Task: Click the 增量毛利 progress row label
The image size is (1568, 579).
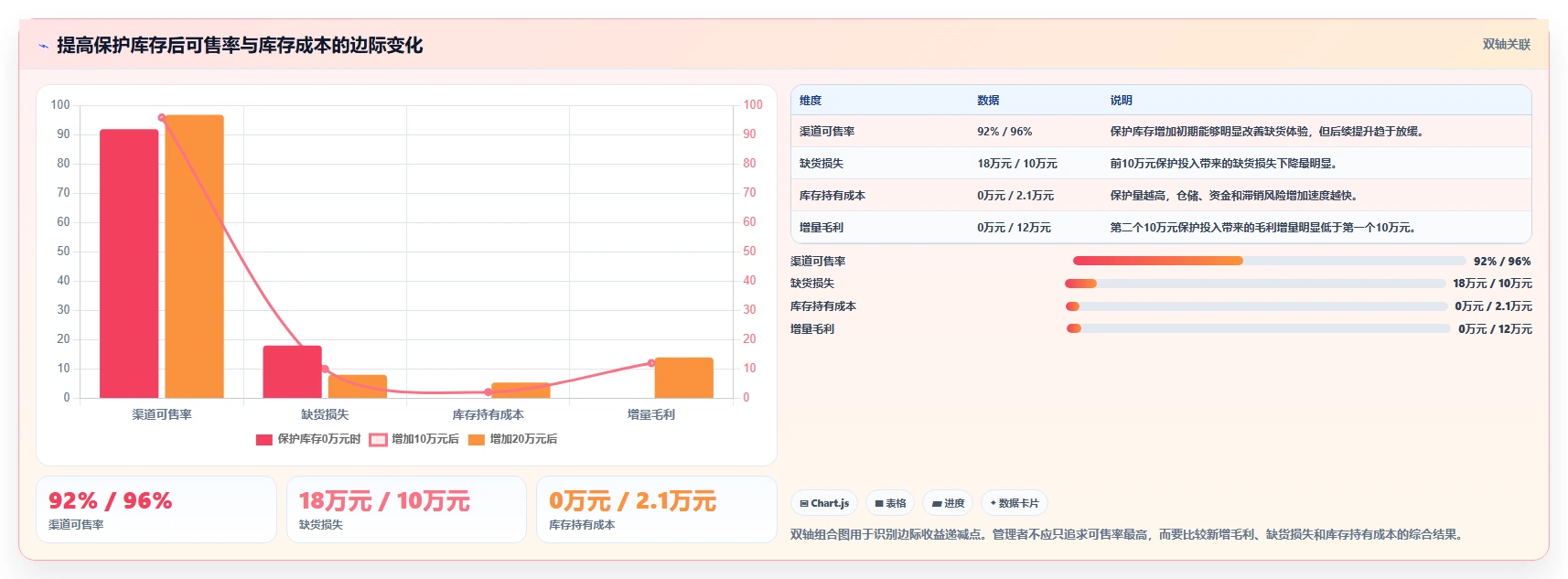Action: pos(812,329)
